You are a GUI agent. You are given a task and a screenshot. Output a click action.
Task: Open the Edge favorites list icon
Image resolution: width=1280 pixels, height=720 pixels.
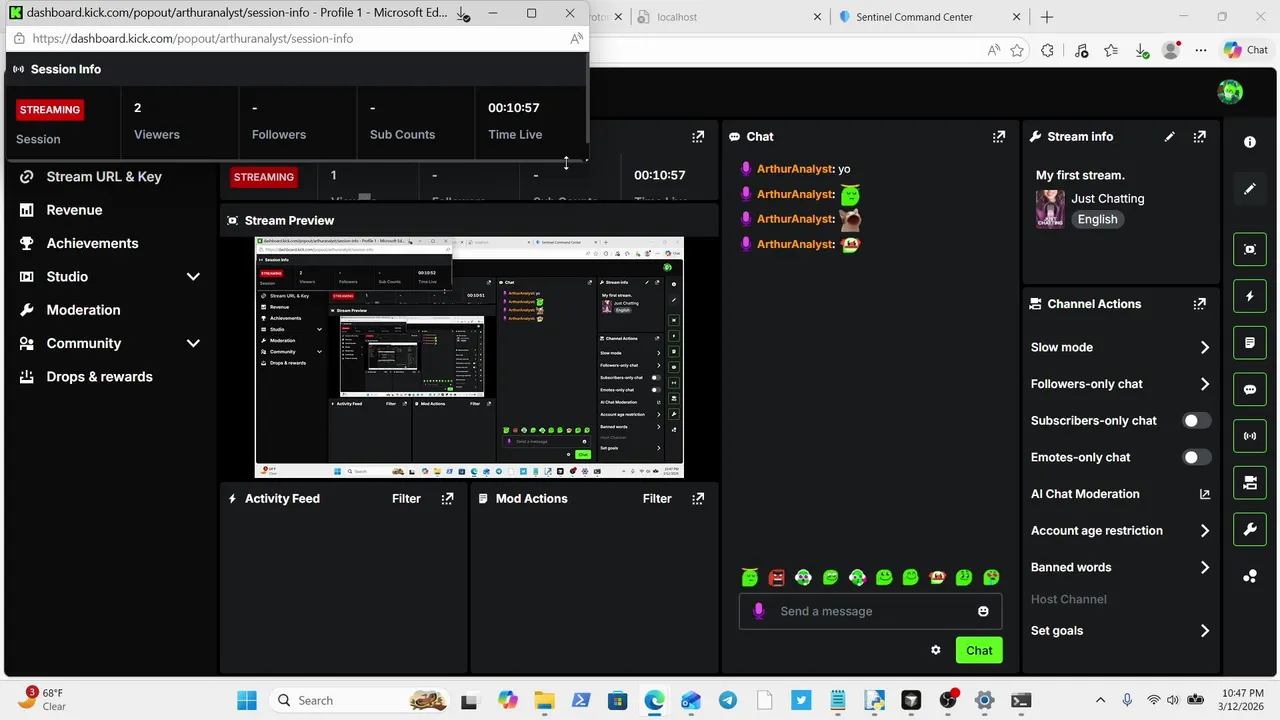1111,50
